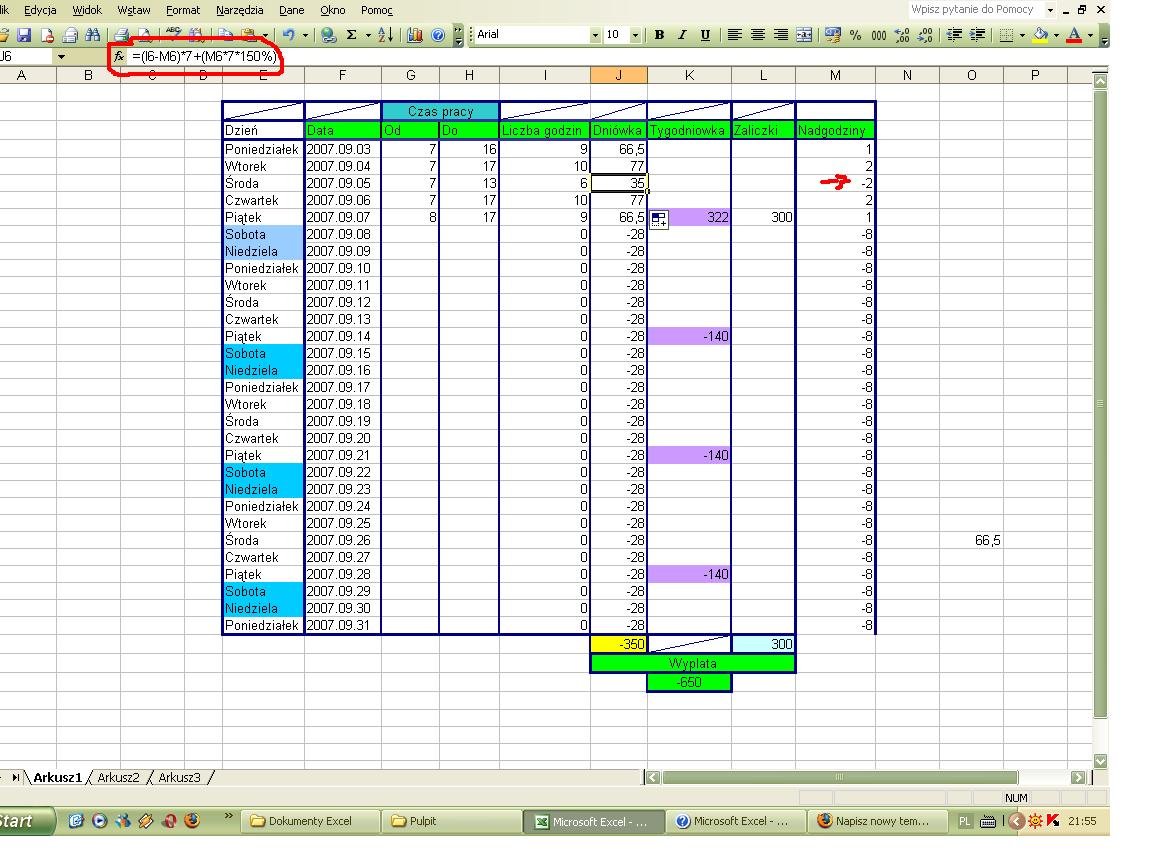Viewport: 1152px width, 864px height.
Task: Apply the yellow fill color bucket
Action: (1040, 35)
